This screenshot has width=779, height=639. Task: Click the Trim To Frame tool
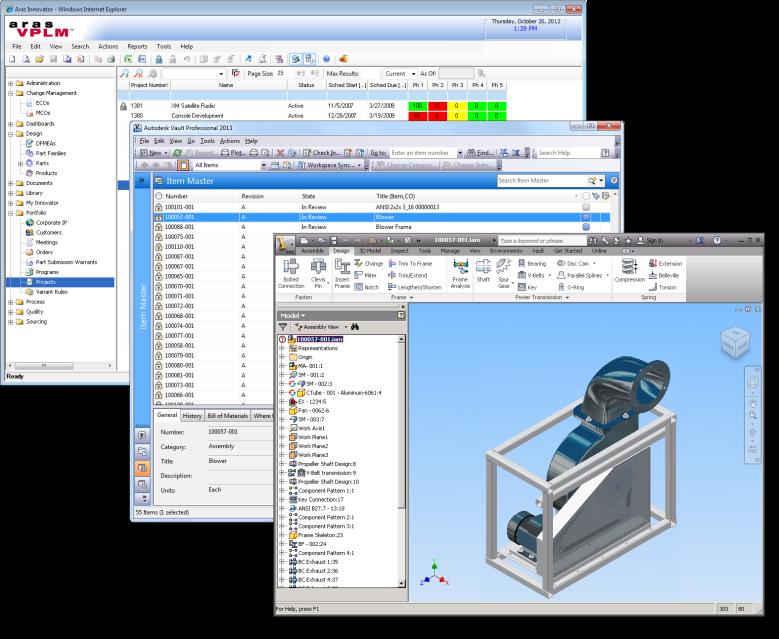(410, 263)
